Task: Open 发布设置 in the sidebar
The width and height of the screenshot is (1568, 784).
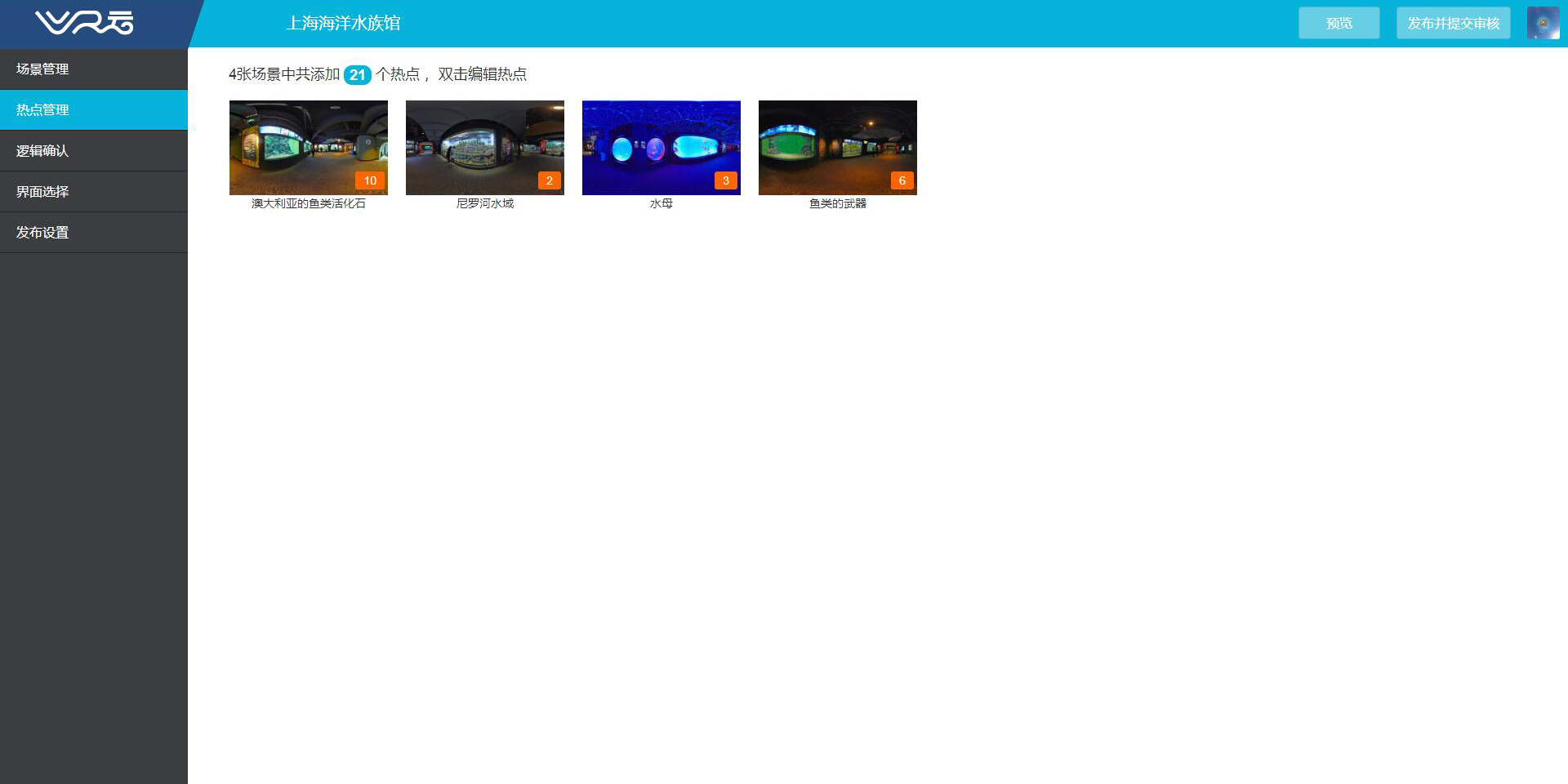Action: pyautogui.click(x=94, y=233)
